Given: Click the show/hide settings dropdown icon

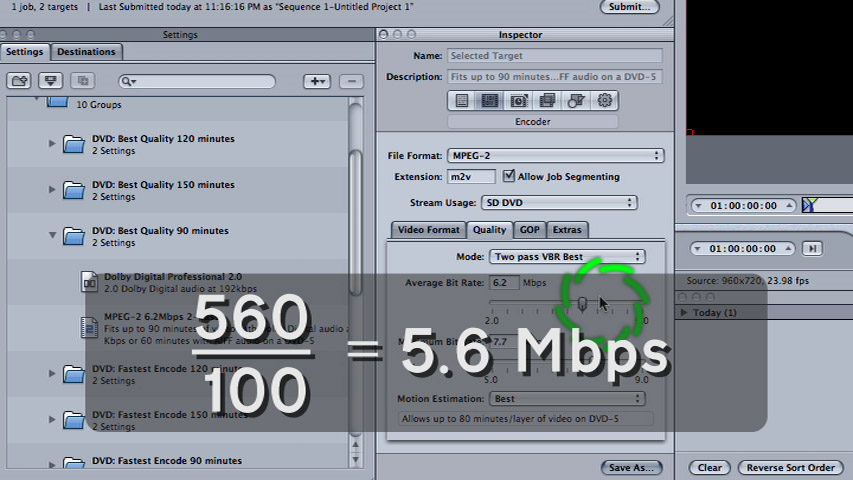Looking at the screenshot, I should pos(51,81).
